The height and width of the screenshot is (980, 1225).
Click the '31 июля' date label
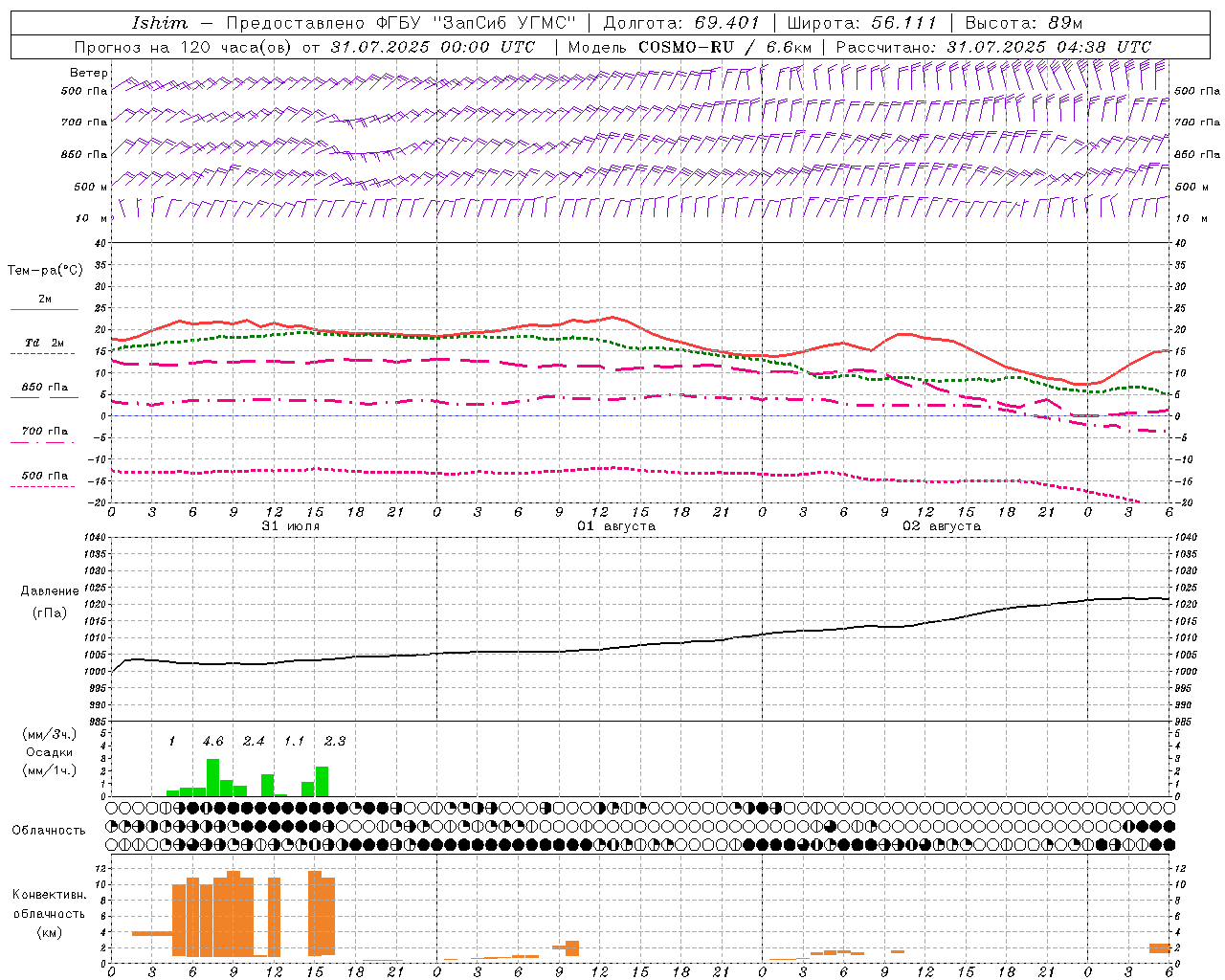(291, 526)
